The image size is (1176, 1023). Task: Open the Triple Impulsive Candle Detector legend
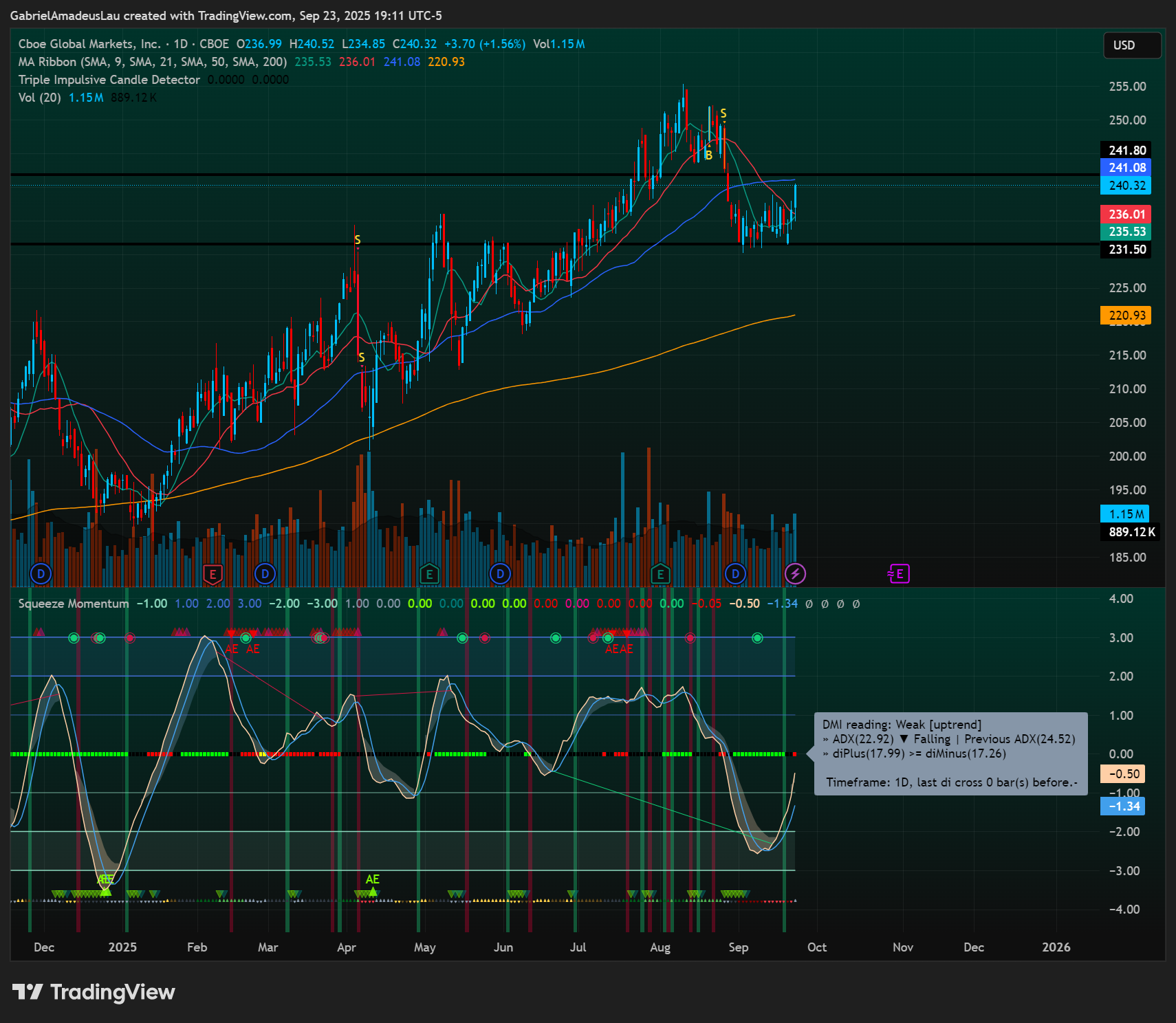[109, 80]
